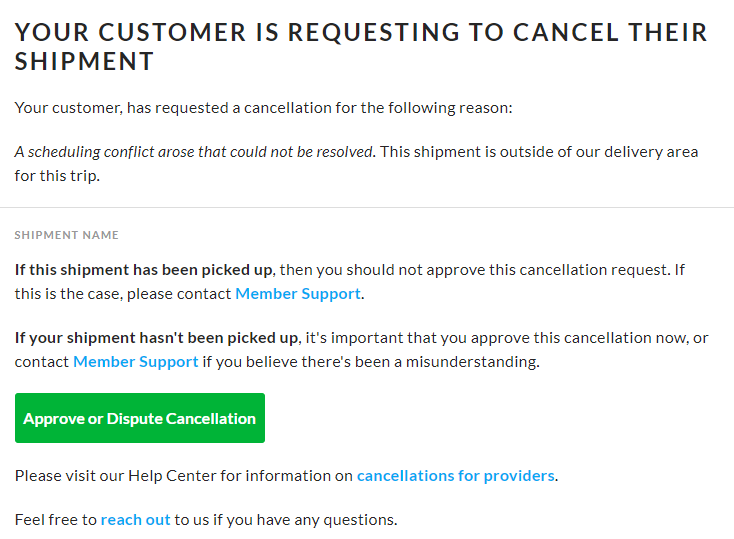Select the SHIPMENT NAME label
Image resolution: width=734 pixels, height=539 pixels.
[x=66, y=236]
